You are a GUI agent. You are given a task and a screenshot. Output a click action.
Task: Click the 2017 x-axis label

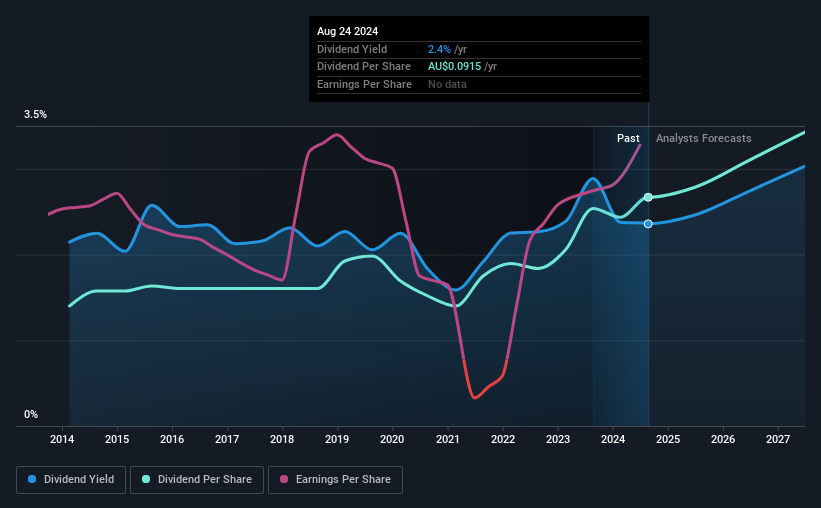pyautogui.click(x=227, y=439)
